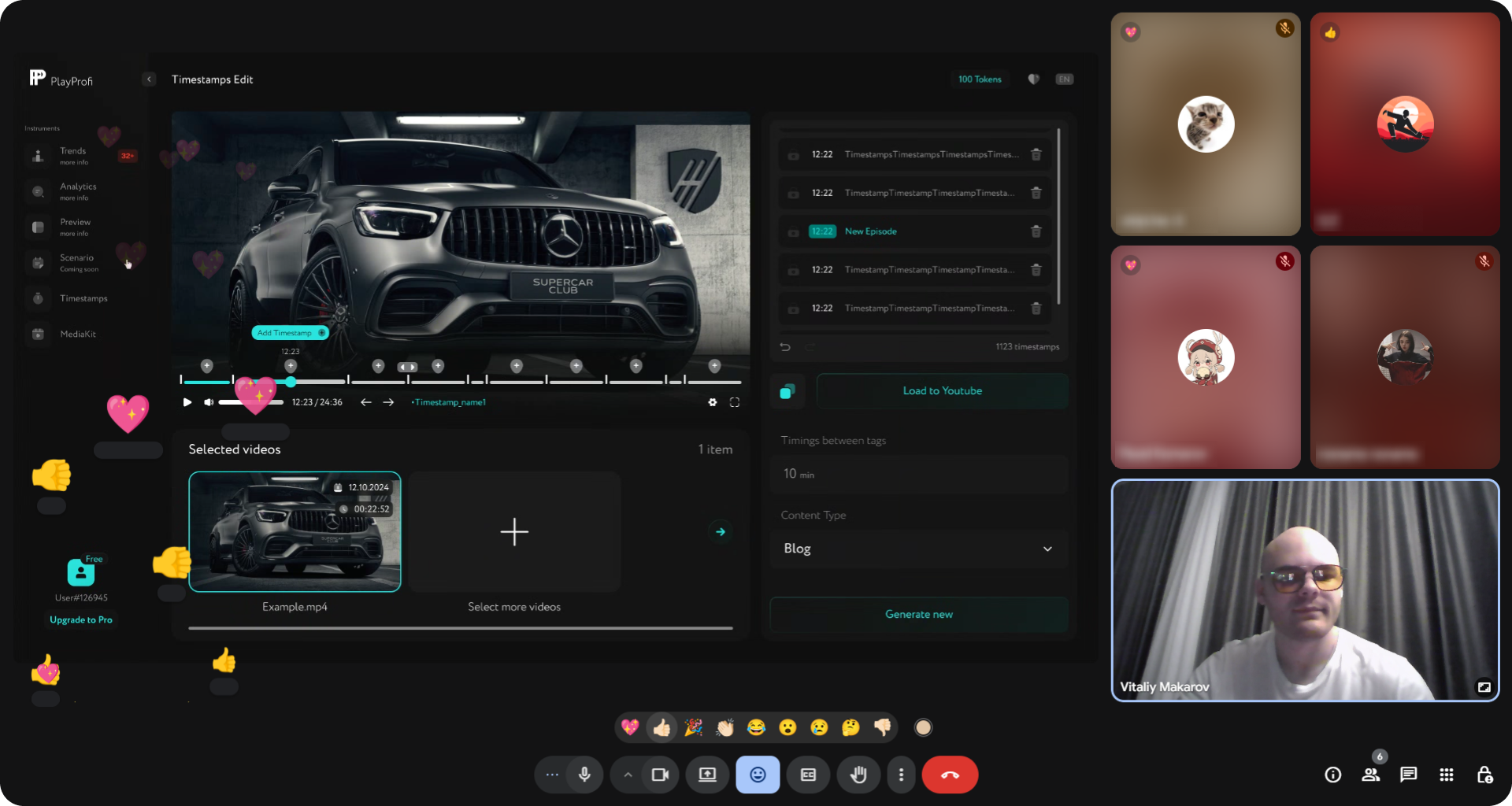Image resolution: width=1512 pixels, height=806 pixels.
Task: Click Generate new
Action: click(x=918, y=614)
